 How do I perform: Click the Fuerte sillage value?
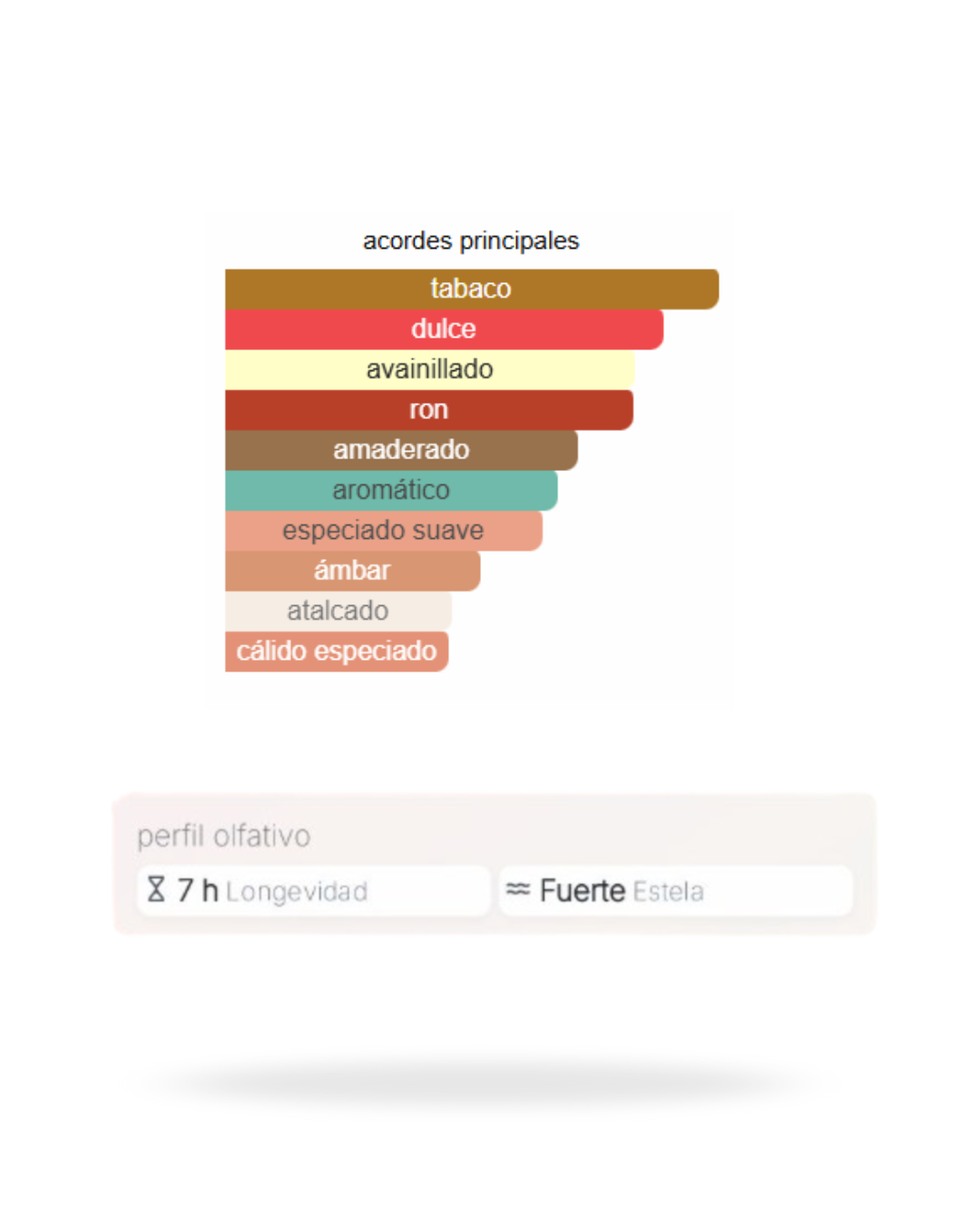(x=582, y=891)
